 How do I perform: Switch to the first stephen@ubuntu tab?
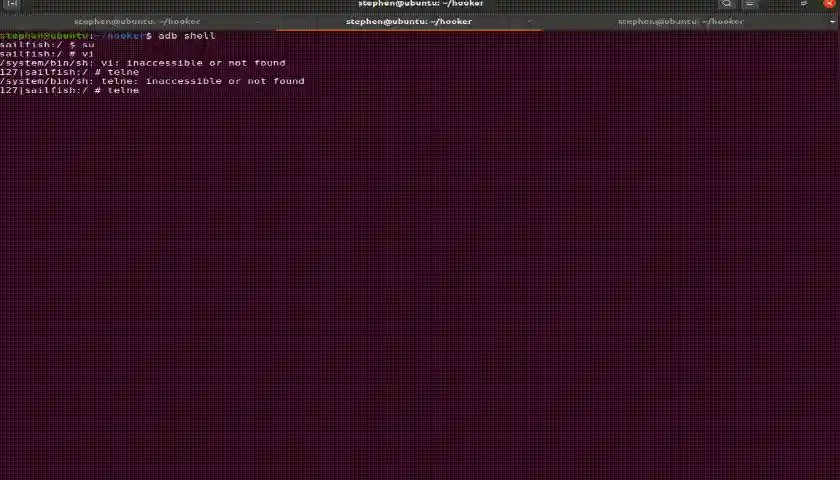coord(137,21)
